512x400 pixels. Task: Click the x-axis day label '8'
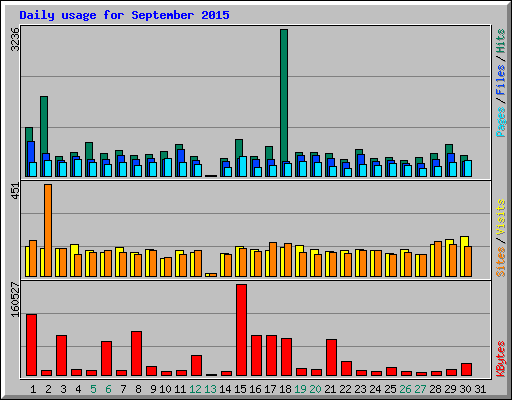(138, 389)
